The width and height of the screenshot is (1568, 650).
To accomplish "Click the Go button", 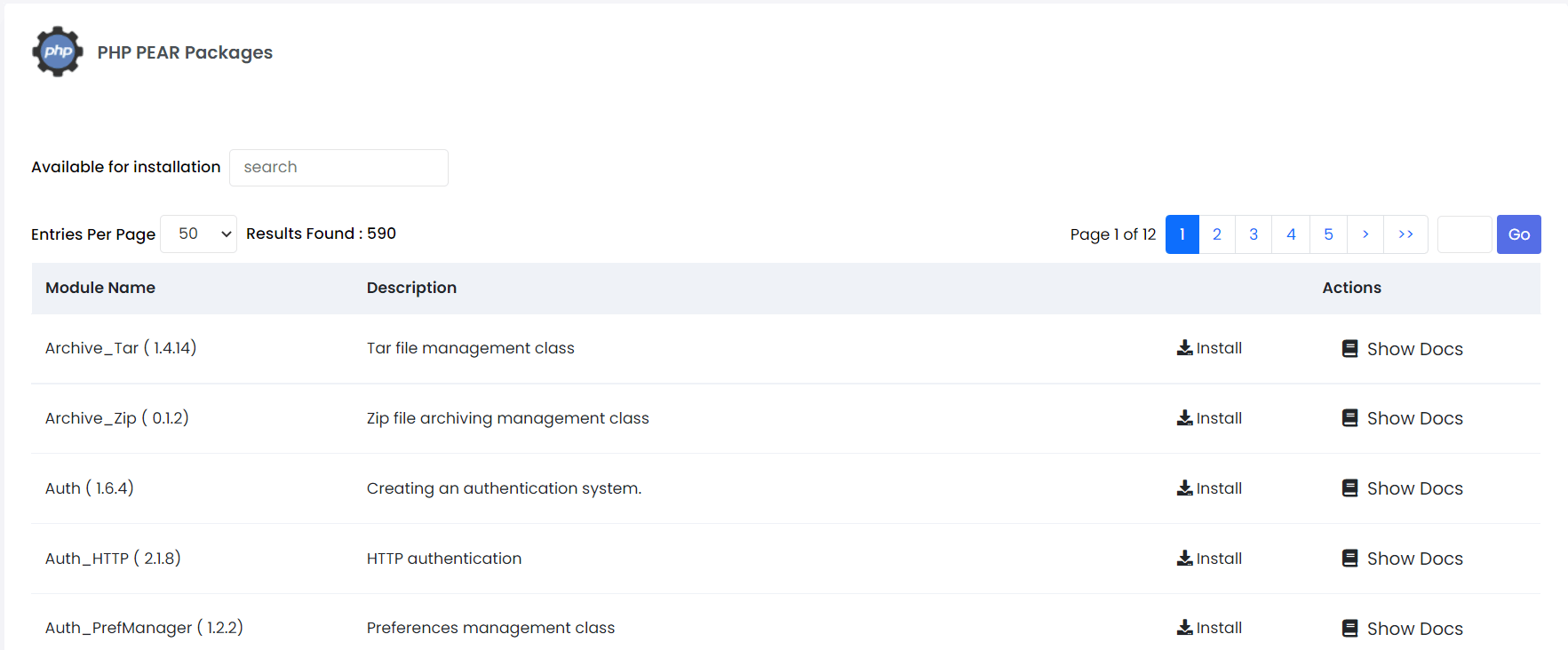I will tap(1518, 234).
